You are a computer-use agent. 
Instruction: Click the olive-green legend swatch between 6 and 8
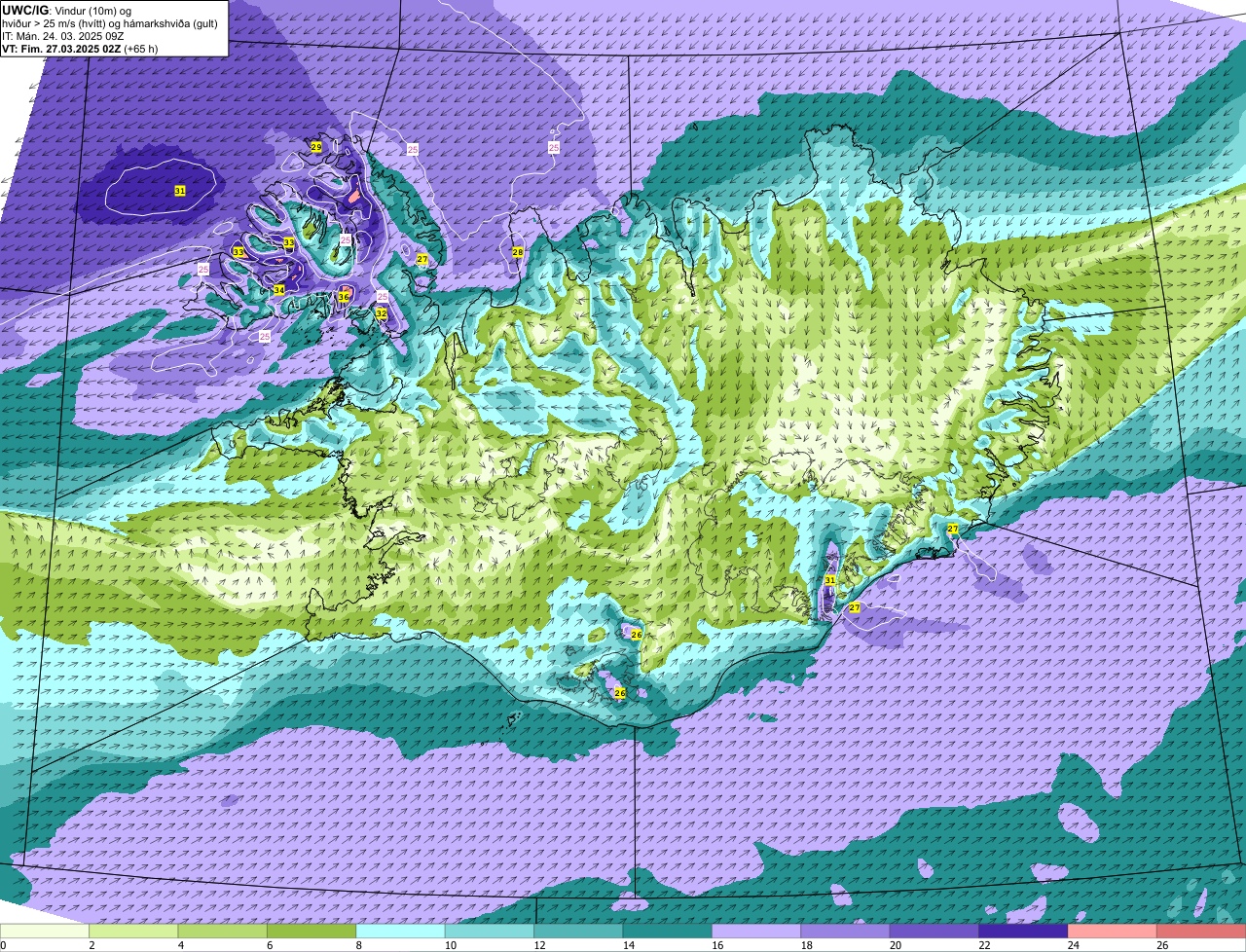(x=311, y=932)
